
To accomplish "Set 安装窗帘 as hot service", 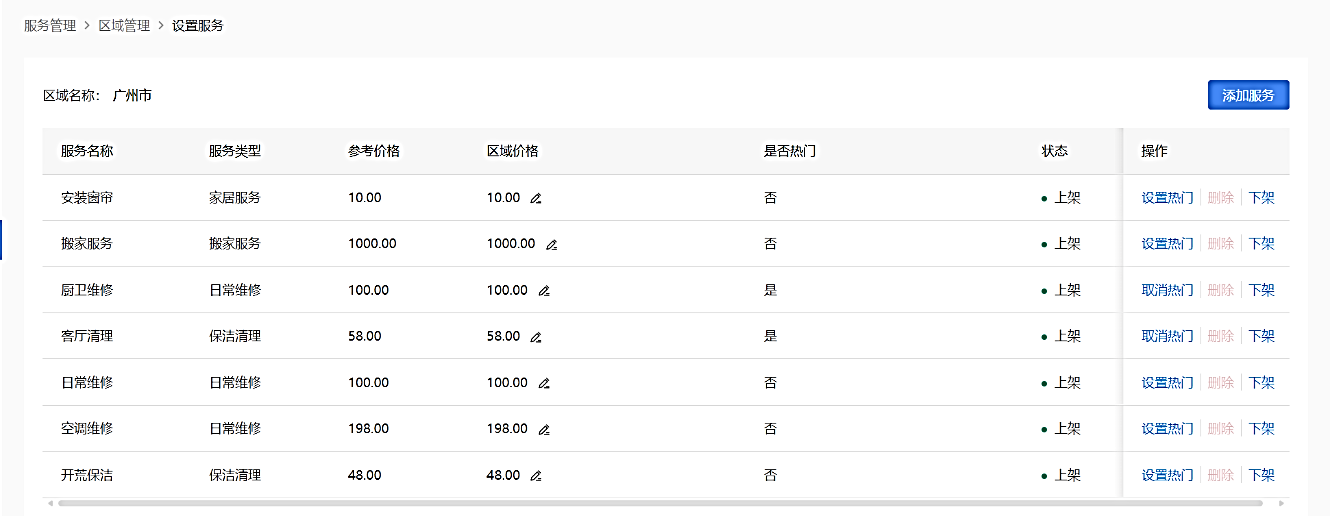I will click(1167, 198).
